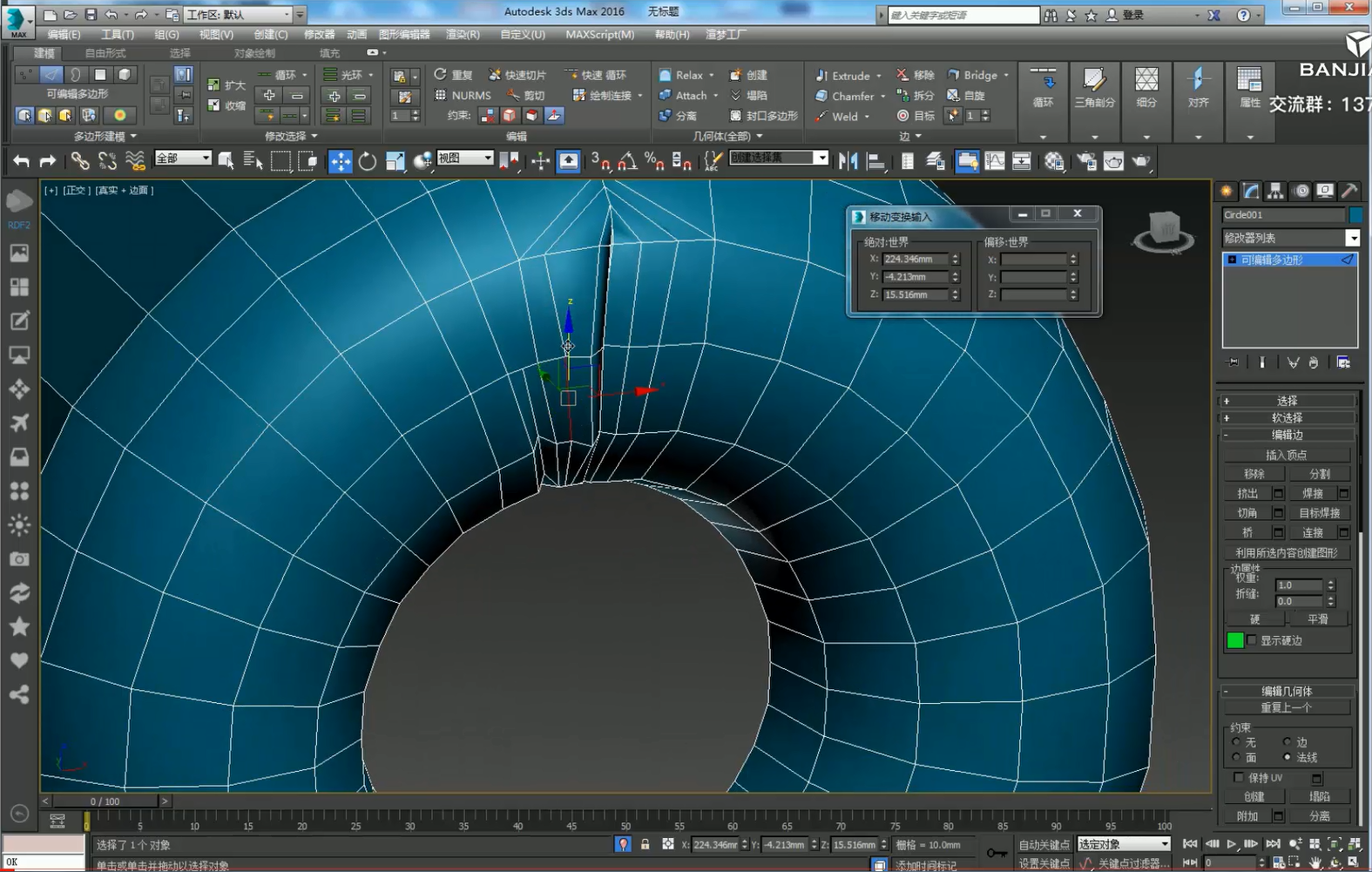This screenshot has width=1372, height=872.
Task: Switch to Element sub-object mode icon
Action: [x=125, y=75]
